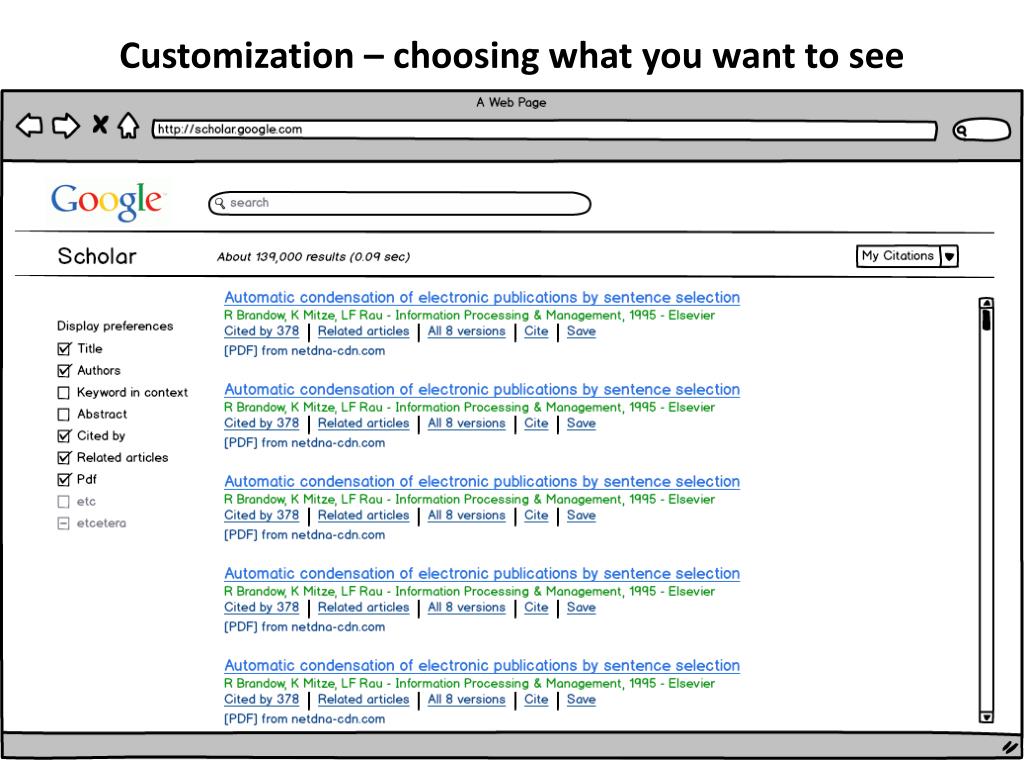Click the Google logo
This screenshot has width=1024, height=768.
(x=107, y=201)
